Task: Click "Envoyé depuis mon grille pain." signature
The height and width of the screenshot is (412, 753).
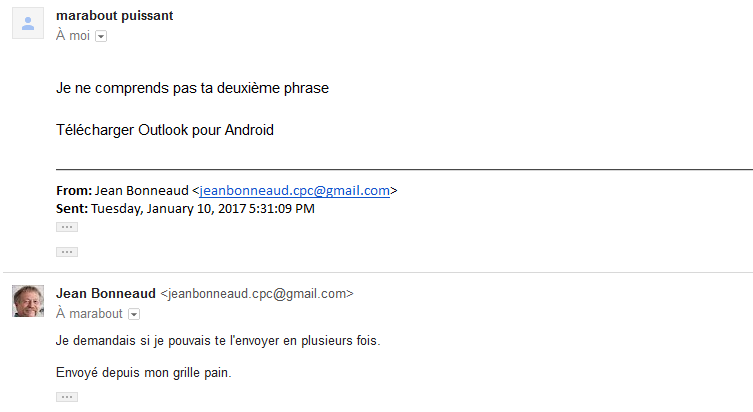Action: [x=144, y=374]
